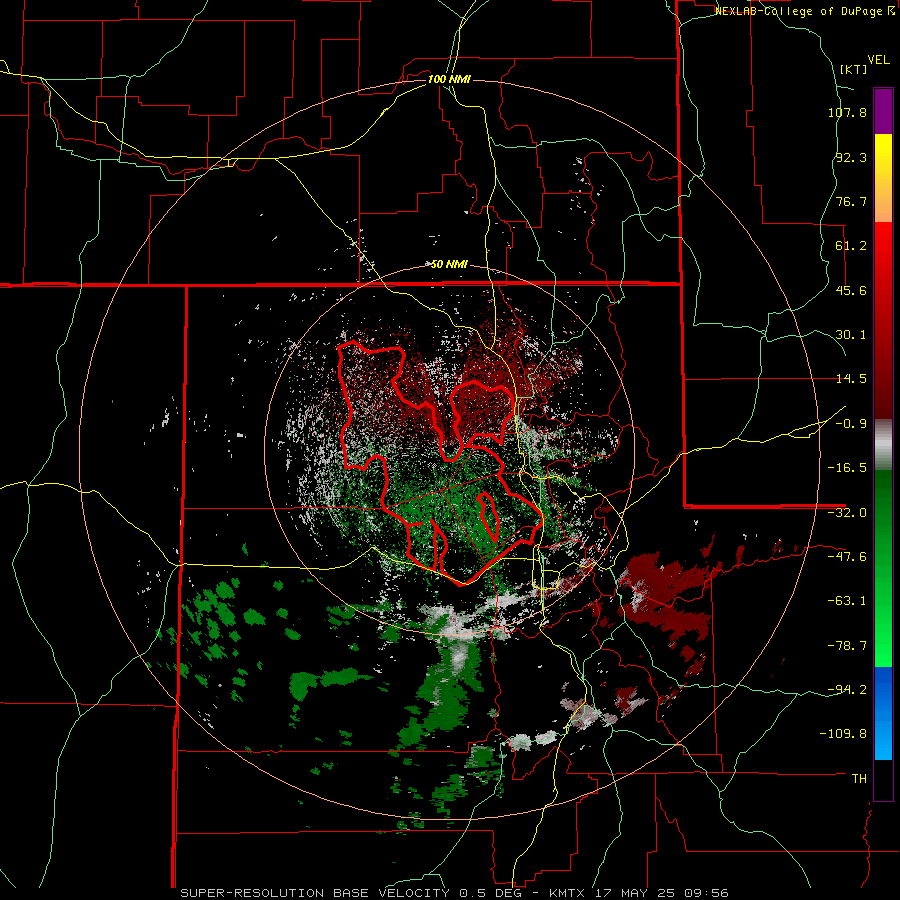Click the -47.6 velocity scale value

(847, 557)
